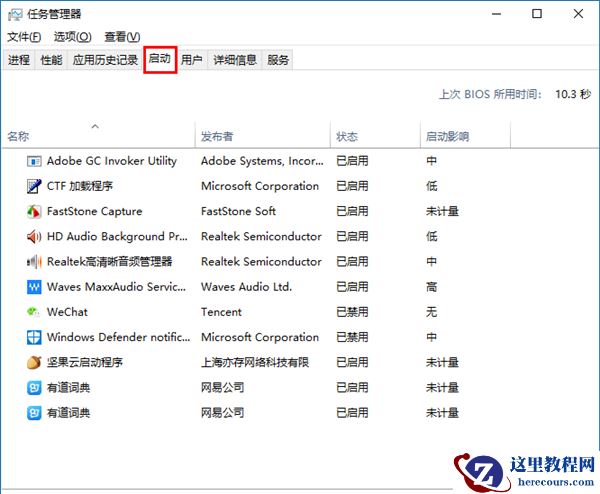The image size is (600, 494).
Task: Switch to the 性能 tab
Action: (51, 60)
